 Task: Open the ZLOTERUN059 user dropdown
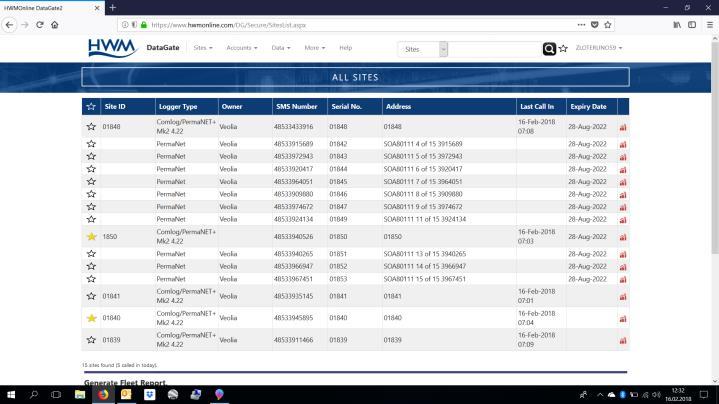coord(598,48)
